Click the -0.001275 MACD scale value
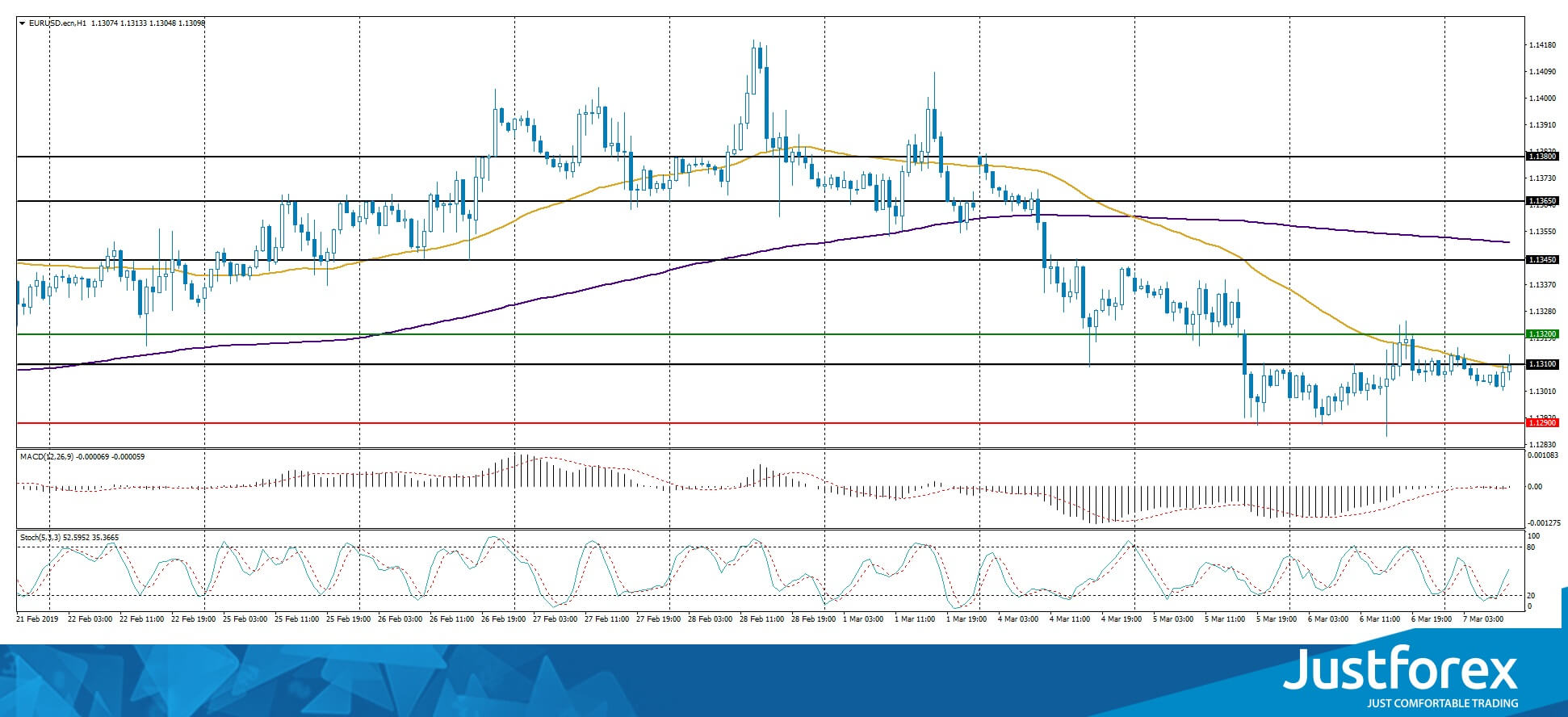 1542,523
